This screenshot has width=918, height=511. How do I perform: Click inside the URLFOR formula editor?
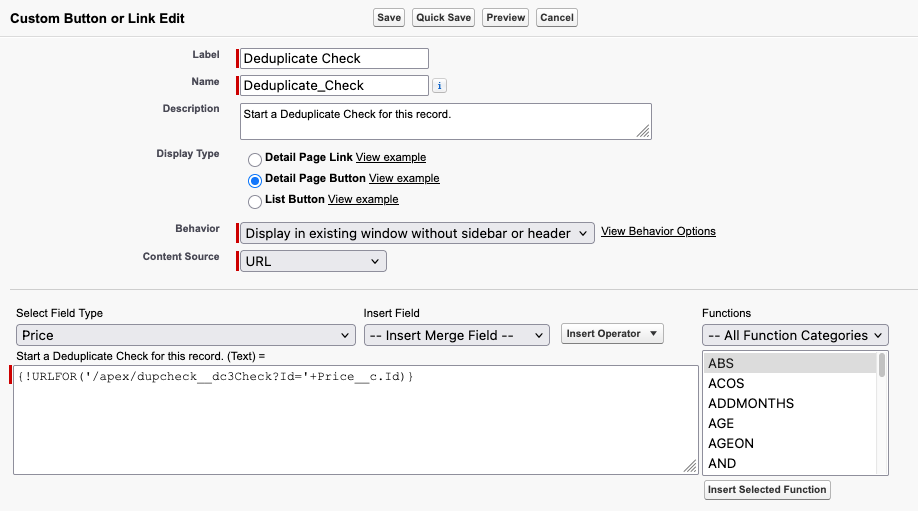click(355, 420)
